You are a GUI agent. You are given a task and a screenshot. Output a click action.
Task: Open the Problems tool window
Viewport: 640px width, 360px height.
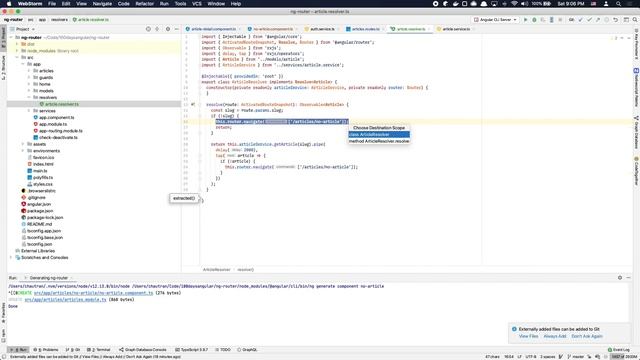point(46,350)
